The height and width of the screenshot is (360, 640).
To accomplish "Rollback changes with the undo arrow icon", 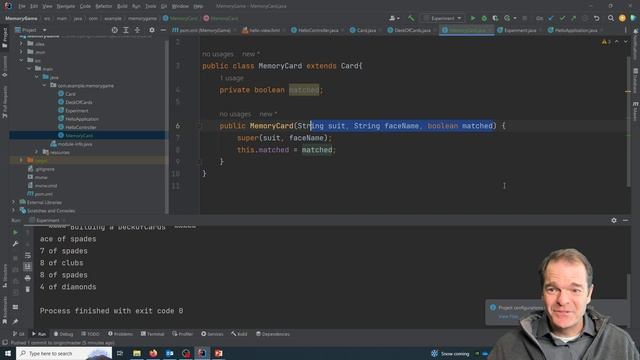I will 596,18.
